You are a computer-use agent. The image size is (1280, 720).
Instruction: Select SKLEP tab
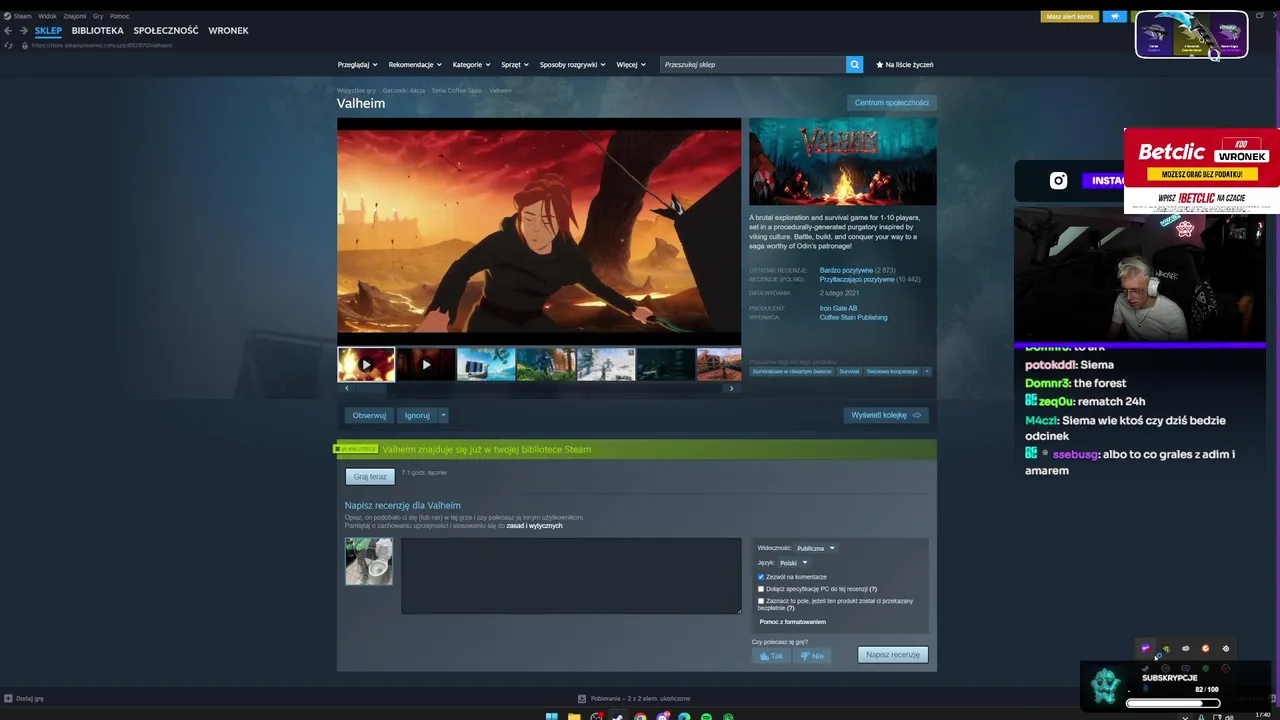click(x=48, y=31)
